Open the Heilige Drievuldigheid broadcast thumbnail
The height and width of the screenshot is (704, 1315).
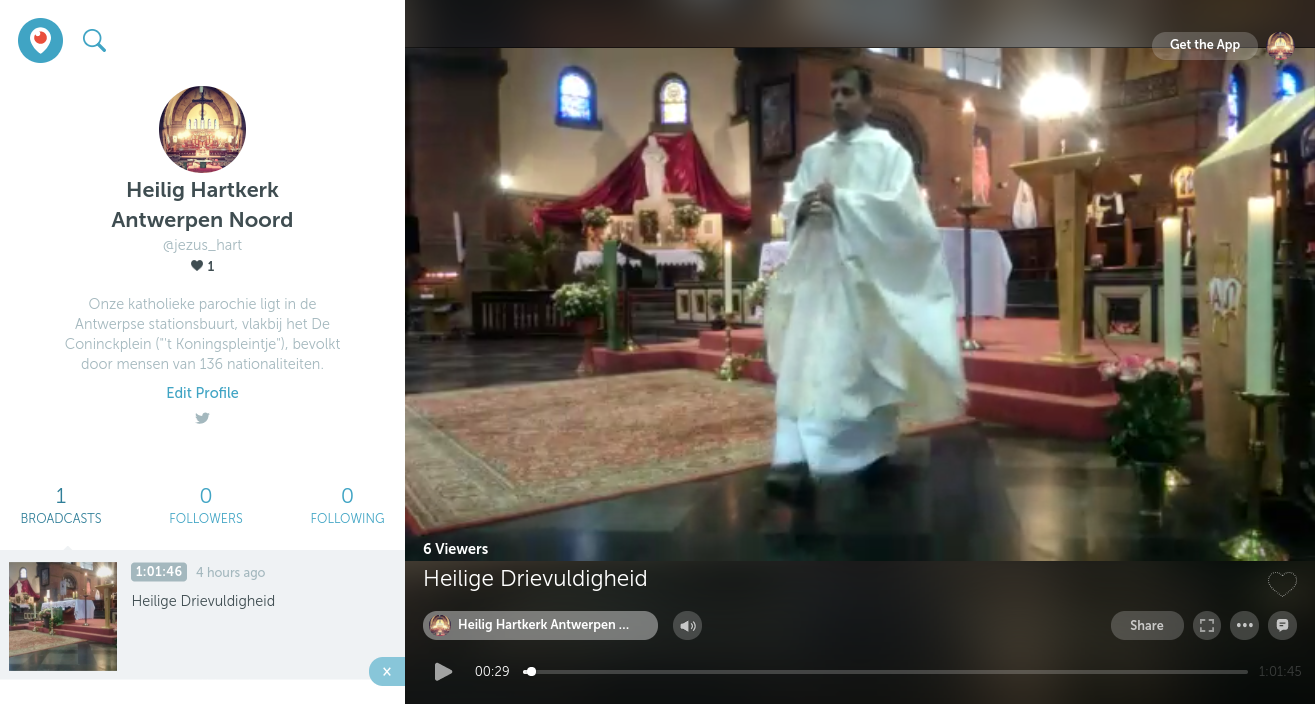click(x=63, y=616)
